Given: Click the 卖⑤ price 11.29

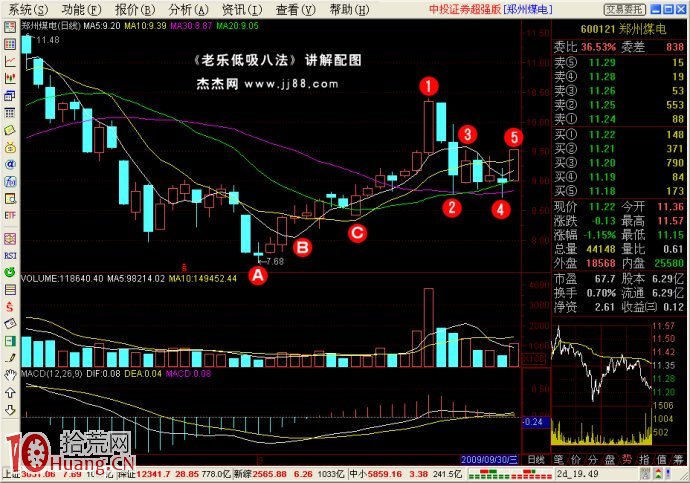Looking at the screenshot, I should coord(602,62).
